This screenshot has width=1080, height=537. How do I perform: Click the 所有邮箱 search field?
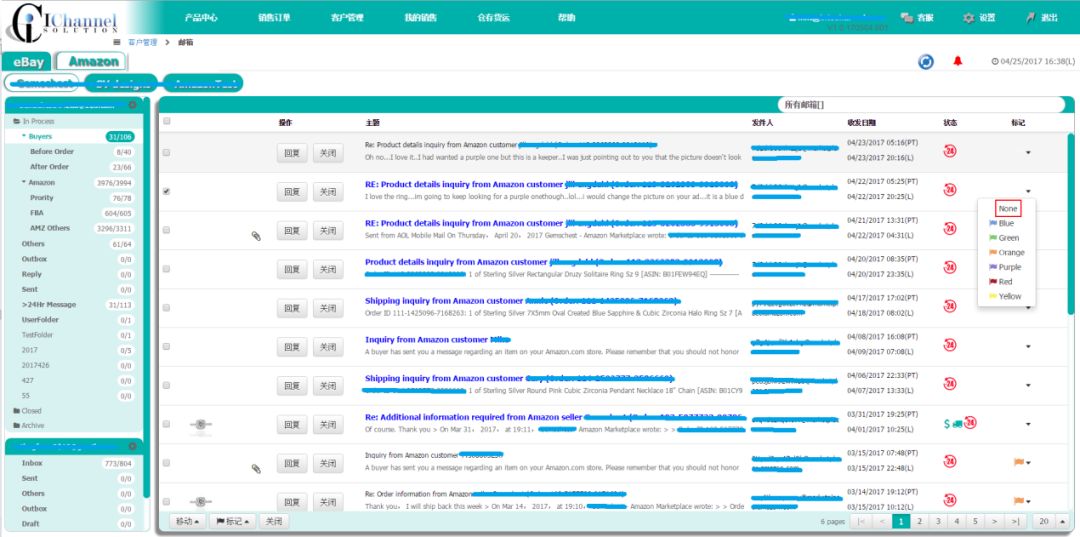pos(924,105)
